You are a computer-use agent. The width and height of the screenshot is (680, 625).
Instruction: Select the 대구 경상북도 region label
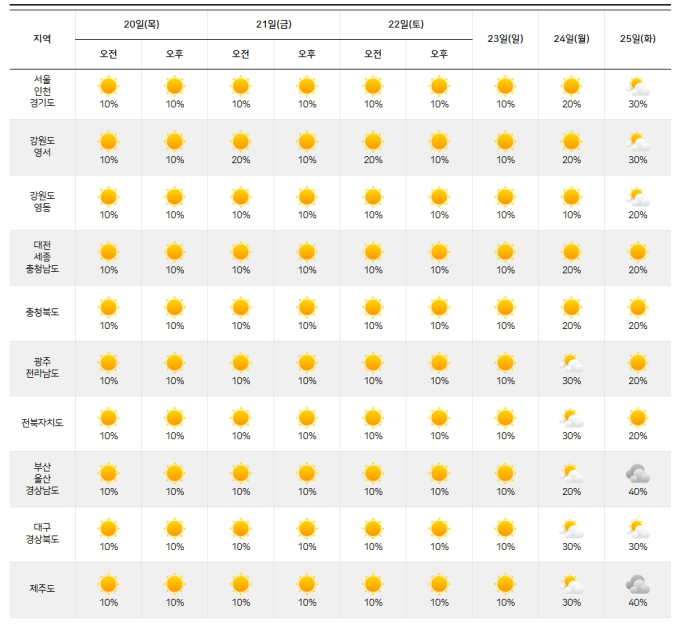click(42, 533)
